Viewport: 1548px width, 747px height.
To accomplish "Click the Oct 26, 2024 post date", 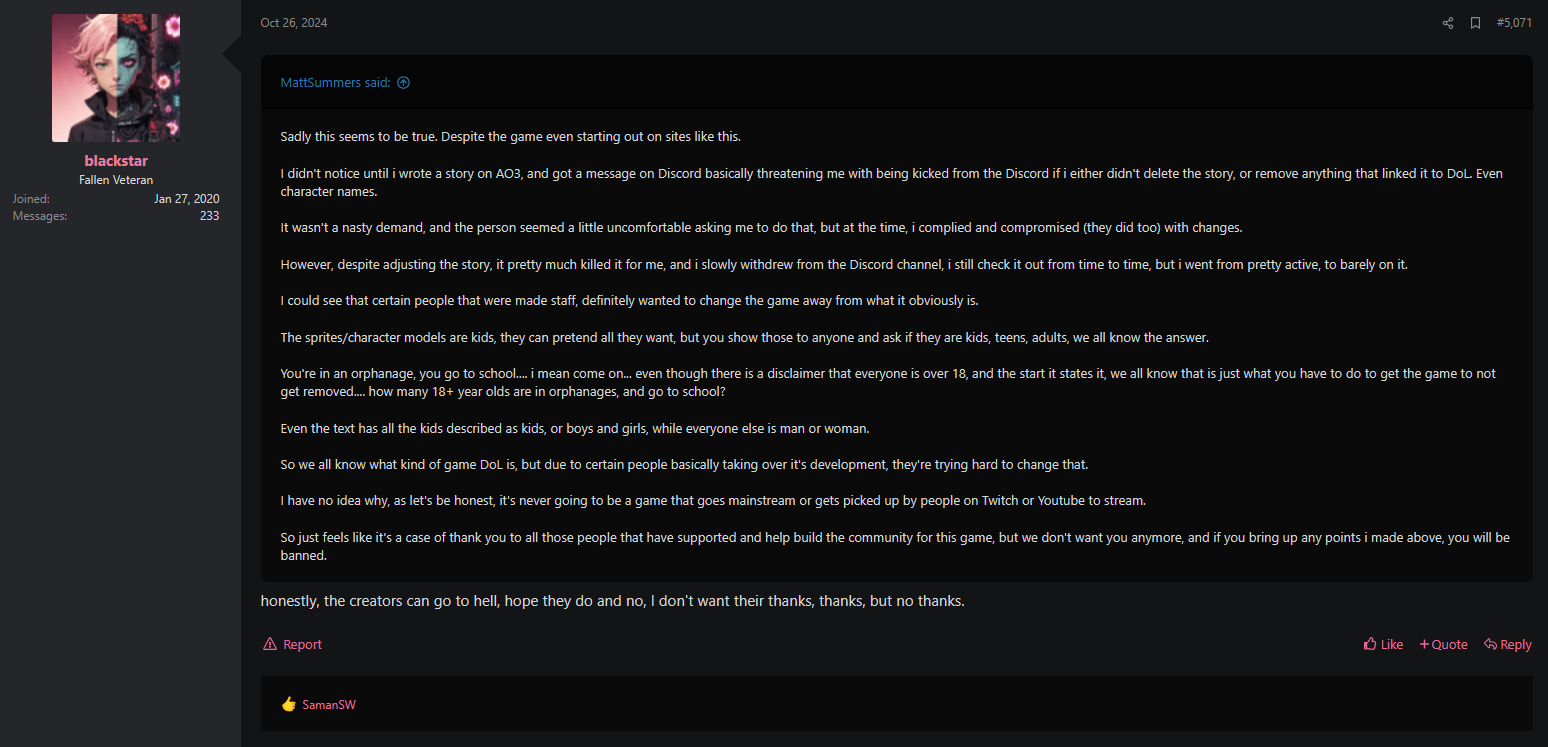I will [x=293, y=23].
